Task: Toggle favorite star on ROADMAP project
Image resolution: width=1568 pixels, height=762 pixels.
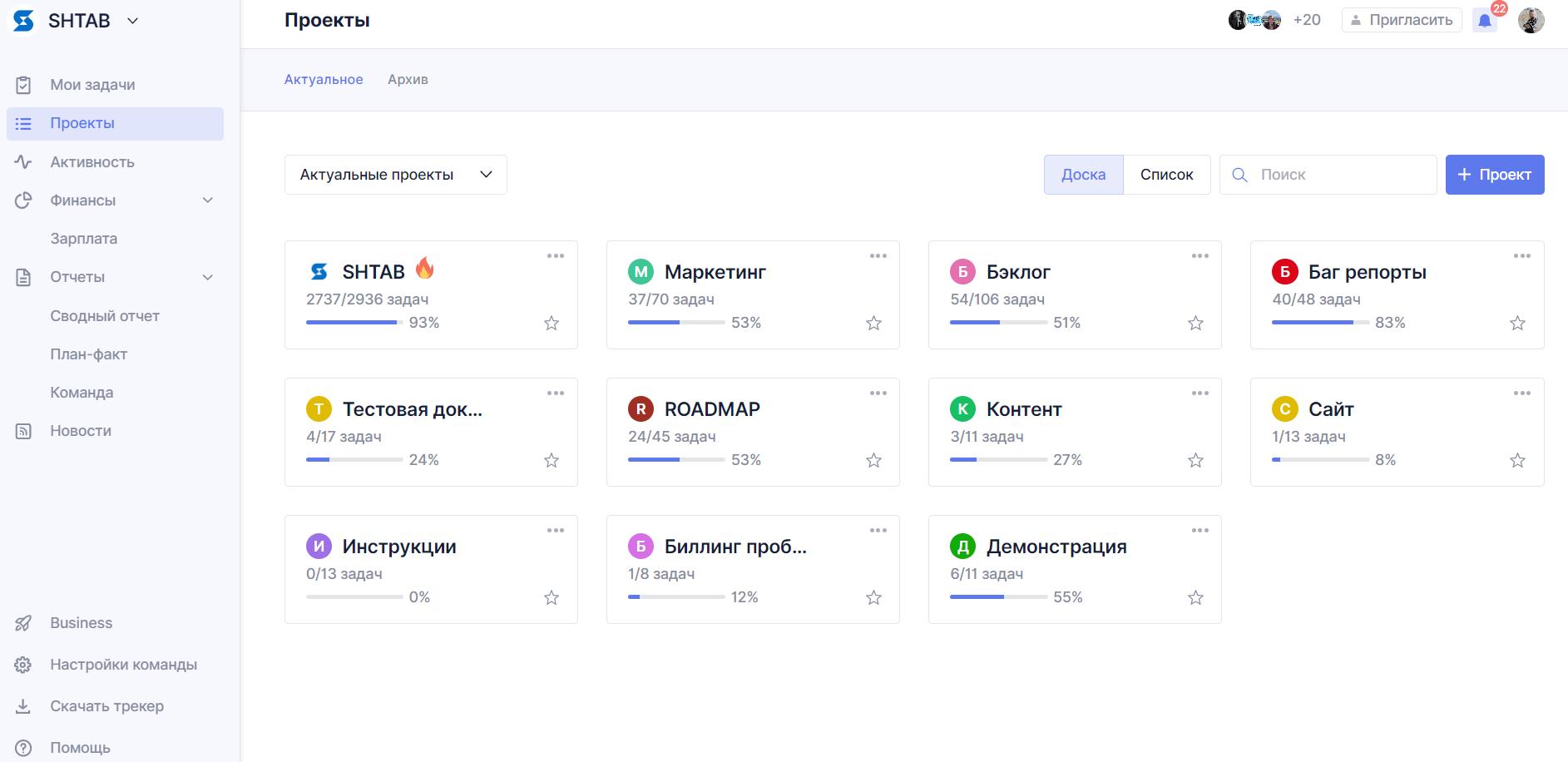Action: click(x=873, y=460)
